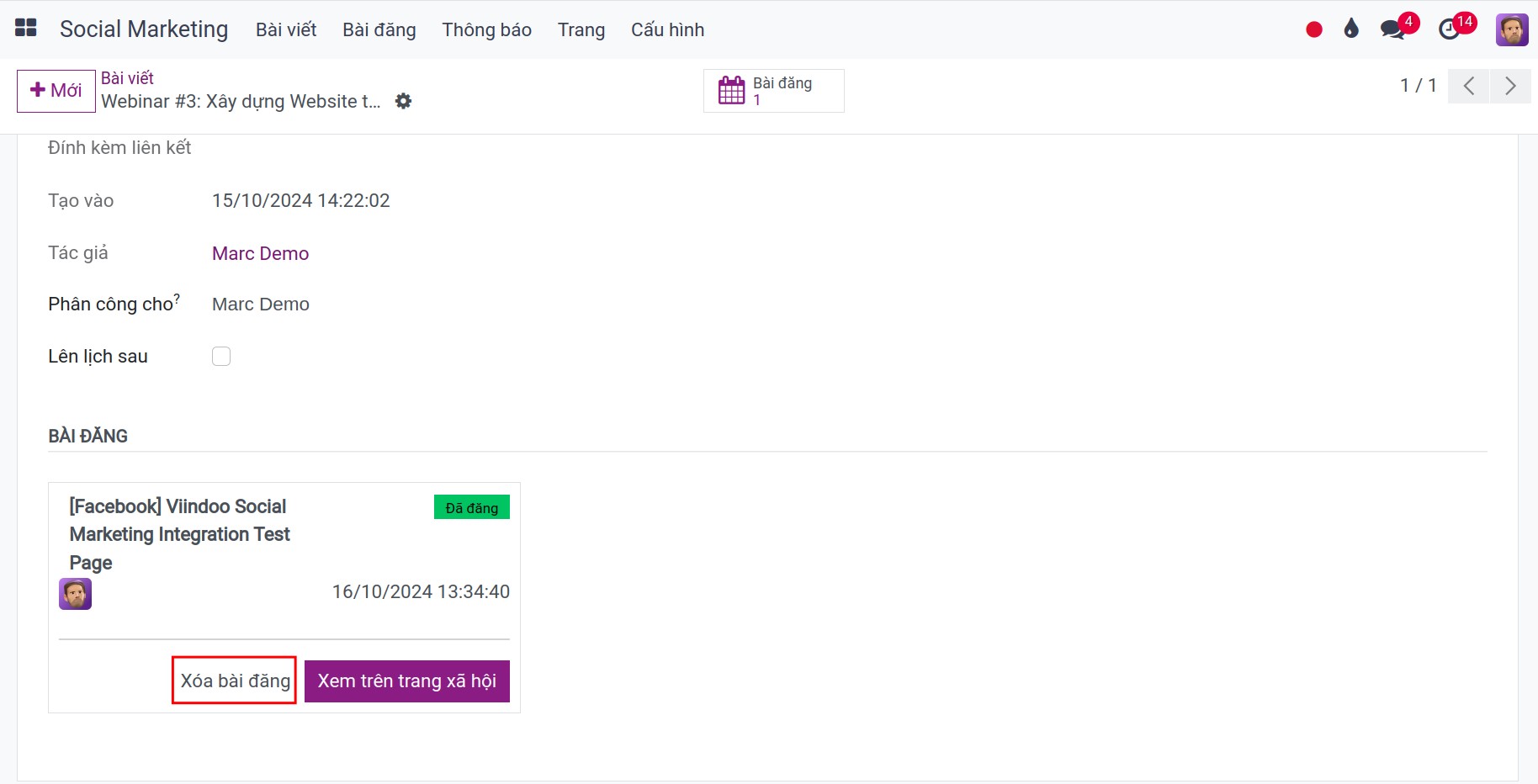This screenshot has height=784, width=1538.
Task: Open the Trang menu
Action: [581, 29]
